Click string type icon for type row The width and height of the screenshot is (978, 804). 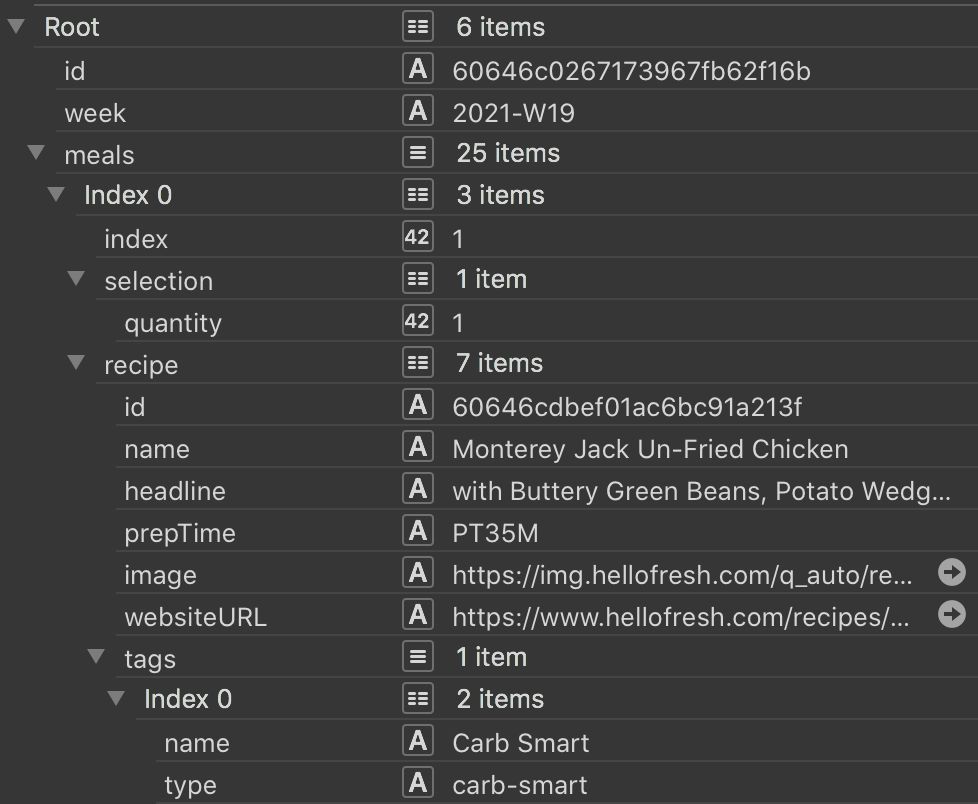click(x=417, y=783)
